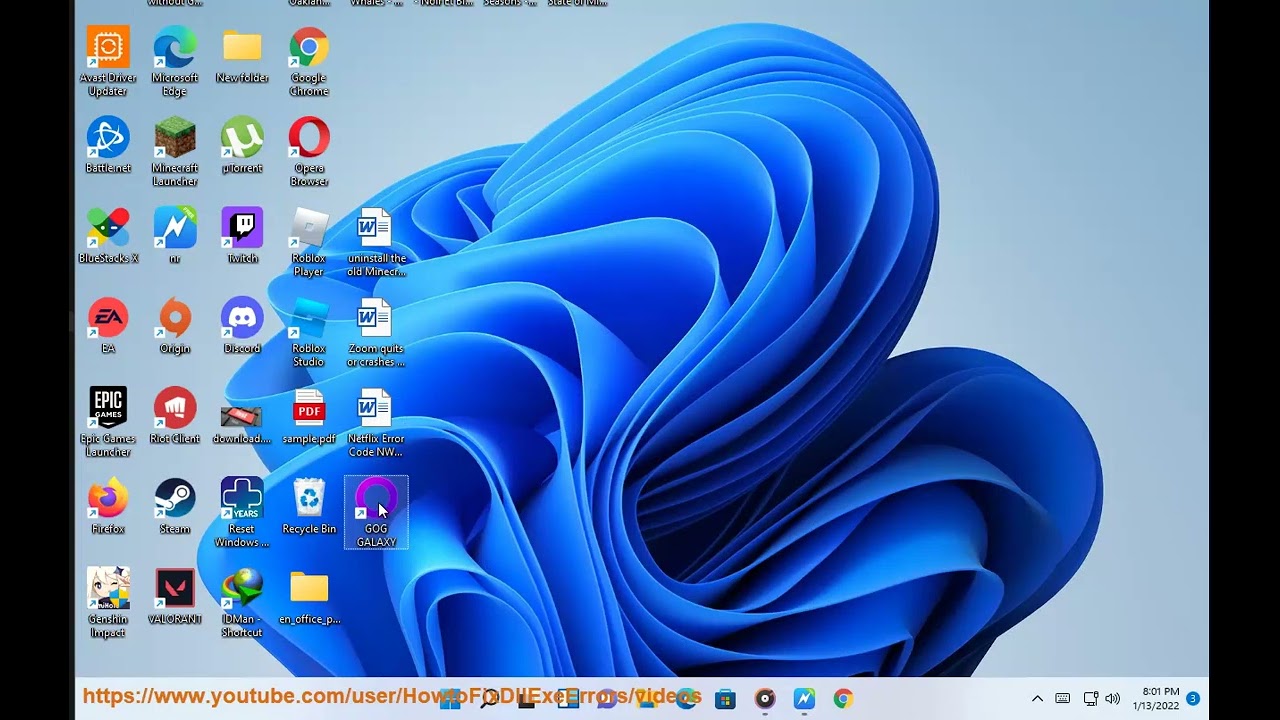
Task: Select the IDMan - Shortcut icon
Action: [242, 602]
